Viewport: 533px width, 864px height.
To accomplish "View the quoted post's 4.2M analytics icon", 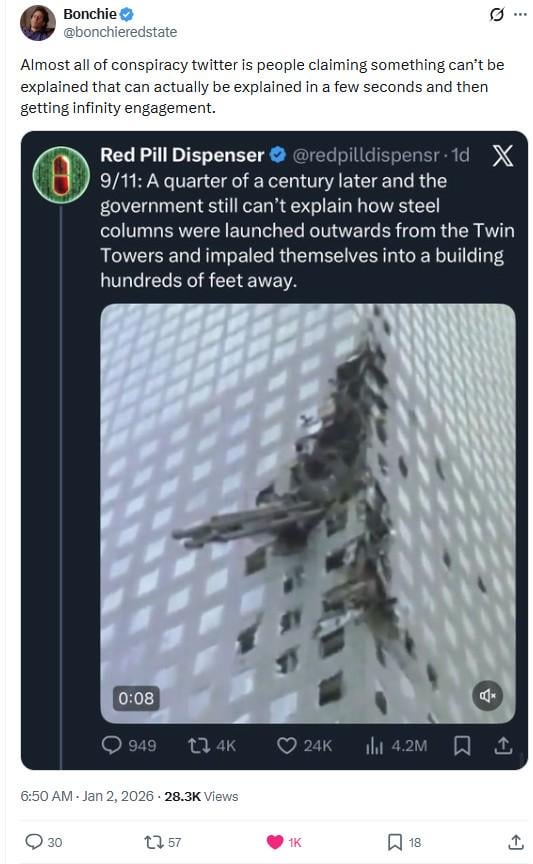I will [x=374, y=746].
